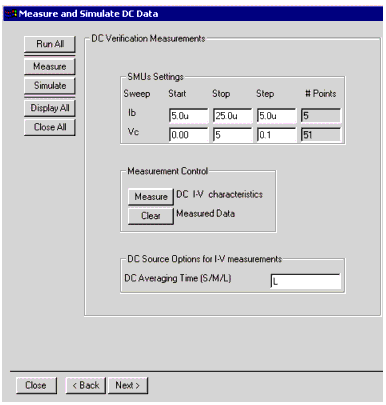Click the Run All button

coord(50,44)
